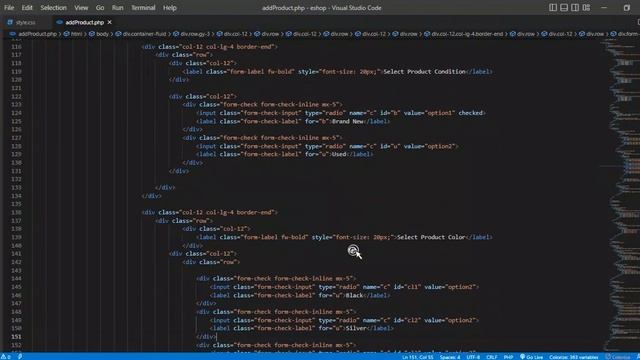The width and height of the screenshot is (640, 360).
Task: Open the Edit menu
Action: point(27,8)
